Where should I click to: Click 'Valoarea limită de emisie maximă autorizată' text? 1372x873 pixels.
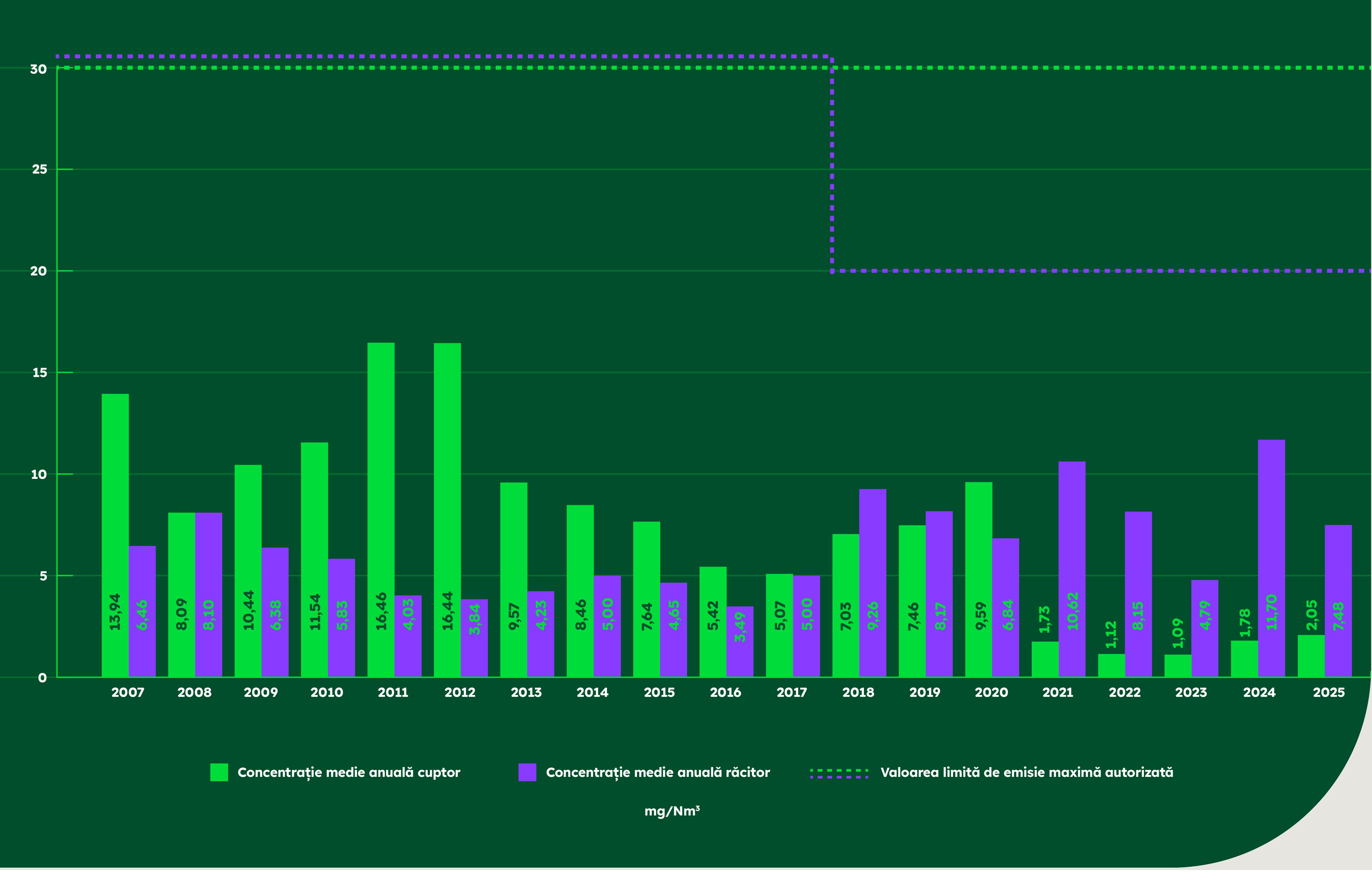(1027, 773)
